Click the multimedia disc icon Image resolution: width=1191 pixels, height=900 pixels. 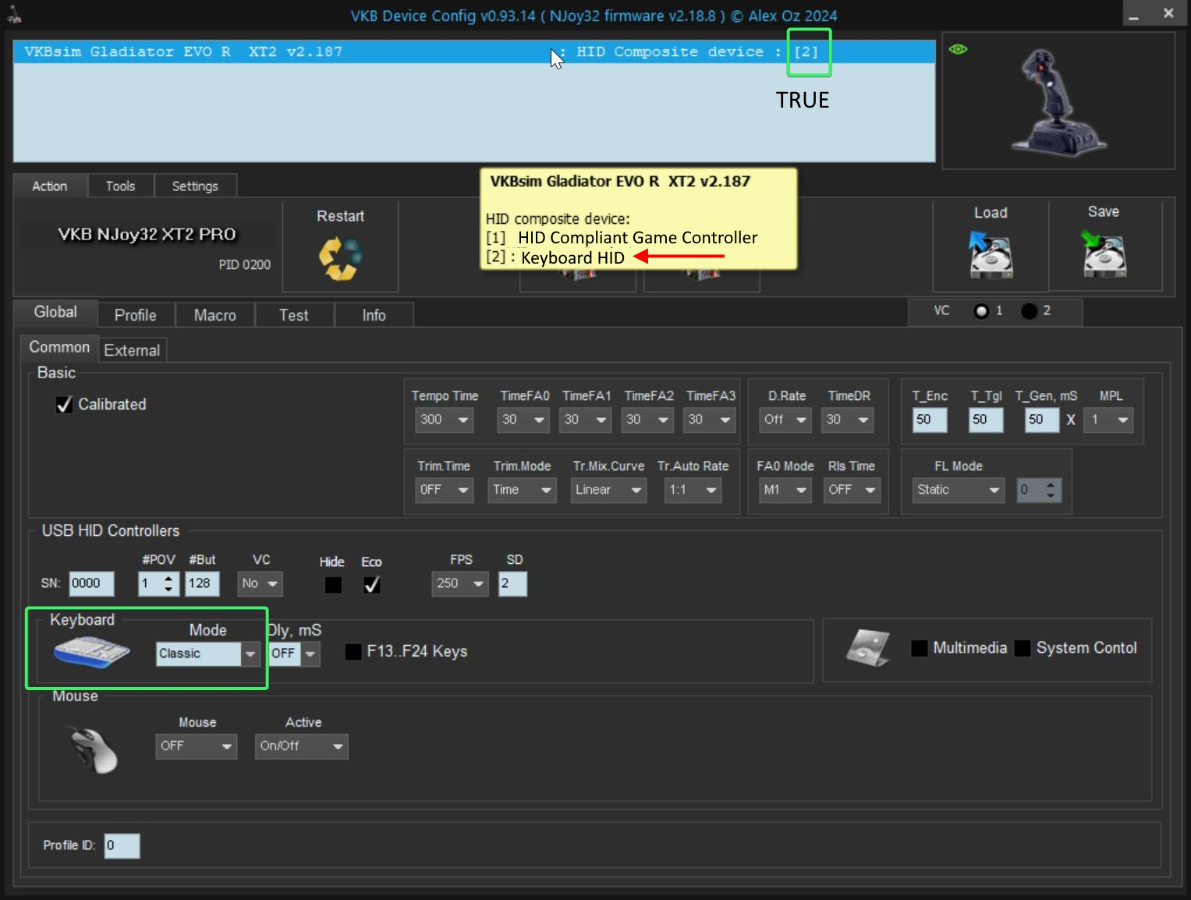(x=867, y=648)
